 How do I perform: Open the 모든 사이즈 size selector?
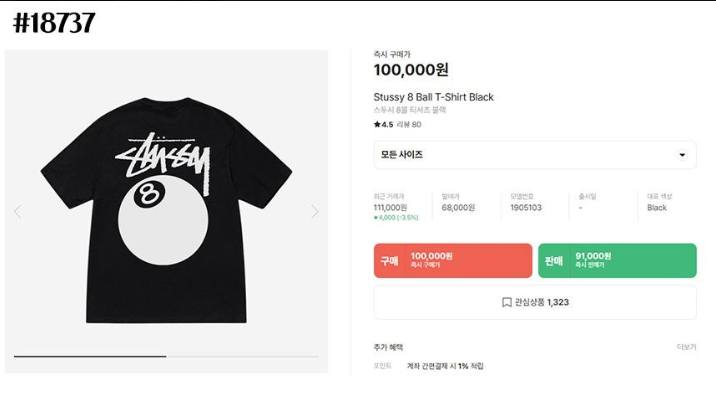(535, 155)
